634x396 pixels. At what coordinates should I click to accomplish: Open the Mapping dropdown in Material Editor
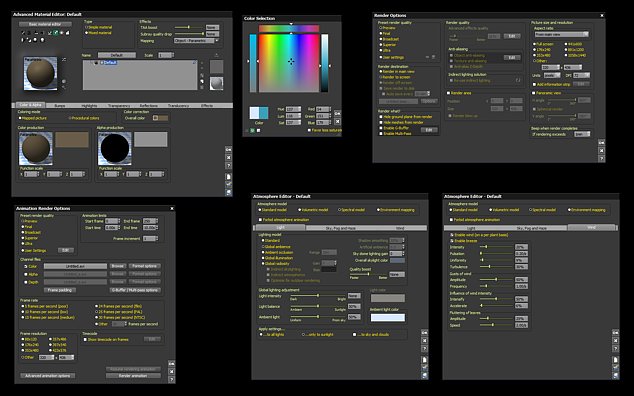pos(197,41)
